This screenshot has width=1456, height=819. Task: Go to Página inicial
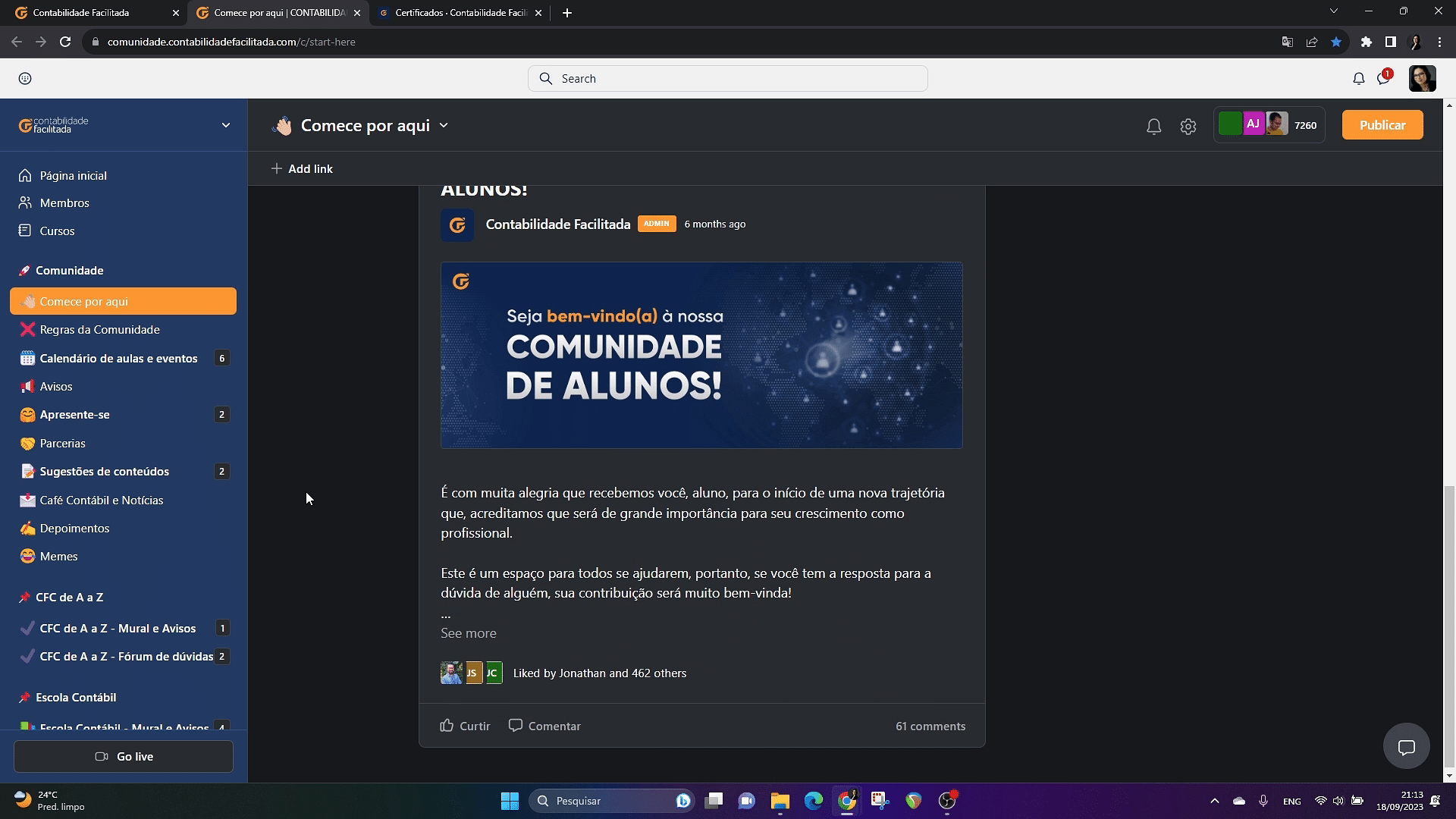click(x=73, y=175)
